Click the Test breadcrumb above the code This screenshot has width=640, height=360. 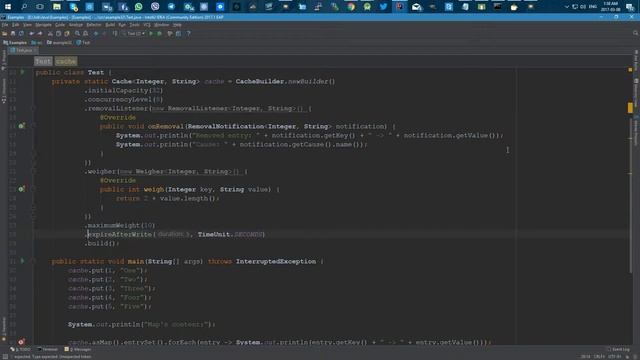[x=43, y=61]
